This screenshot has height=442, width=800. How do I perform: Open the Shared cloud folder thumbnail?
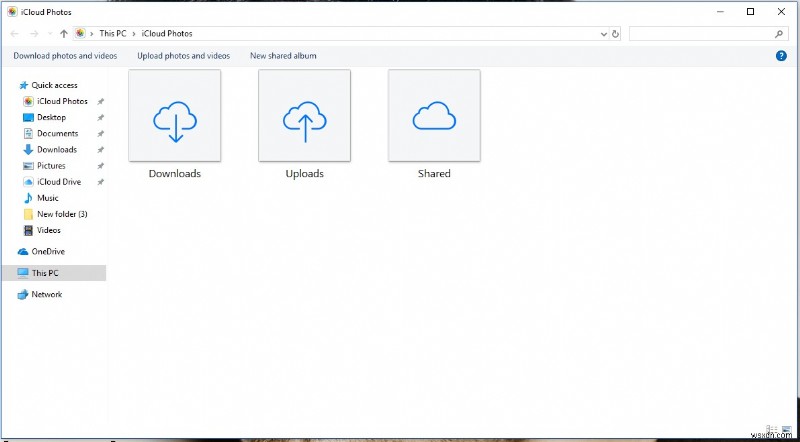coord(434,115)
